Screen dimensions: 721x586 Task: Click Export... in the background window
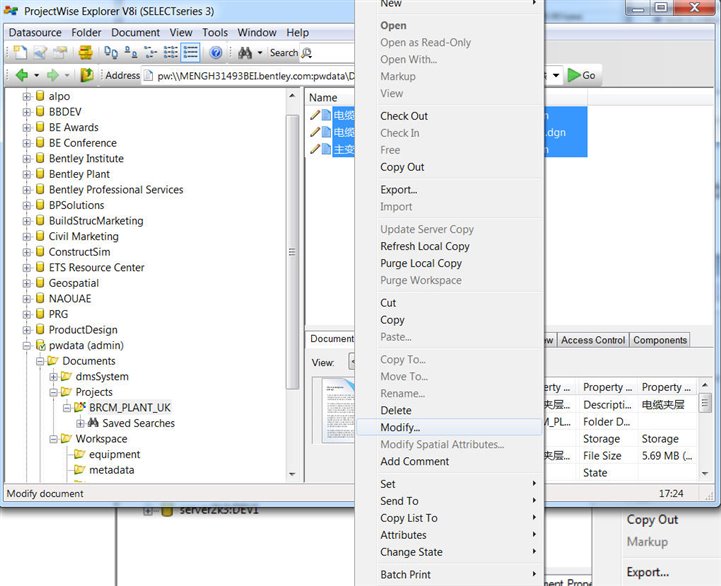pyautogui.click(x=647, y=572)
